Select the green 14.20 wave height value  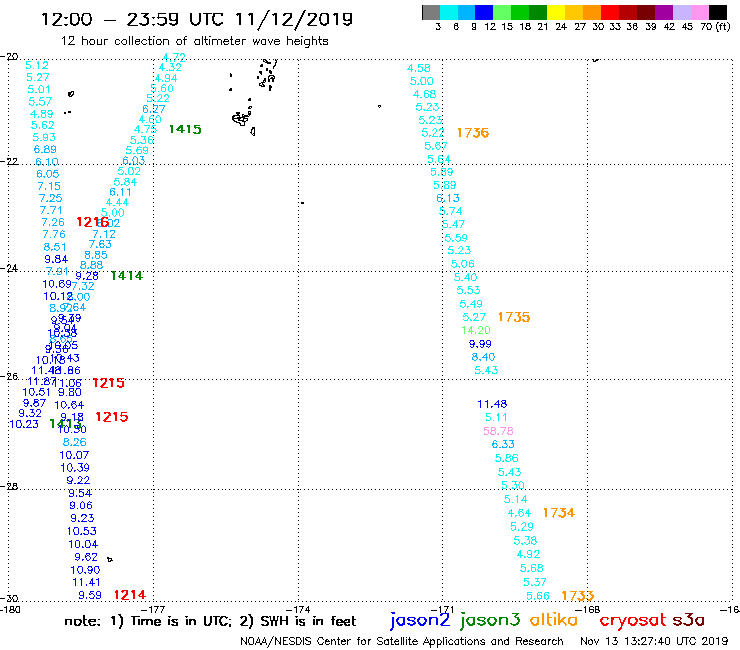click(476, 330)
